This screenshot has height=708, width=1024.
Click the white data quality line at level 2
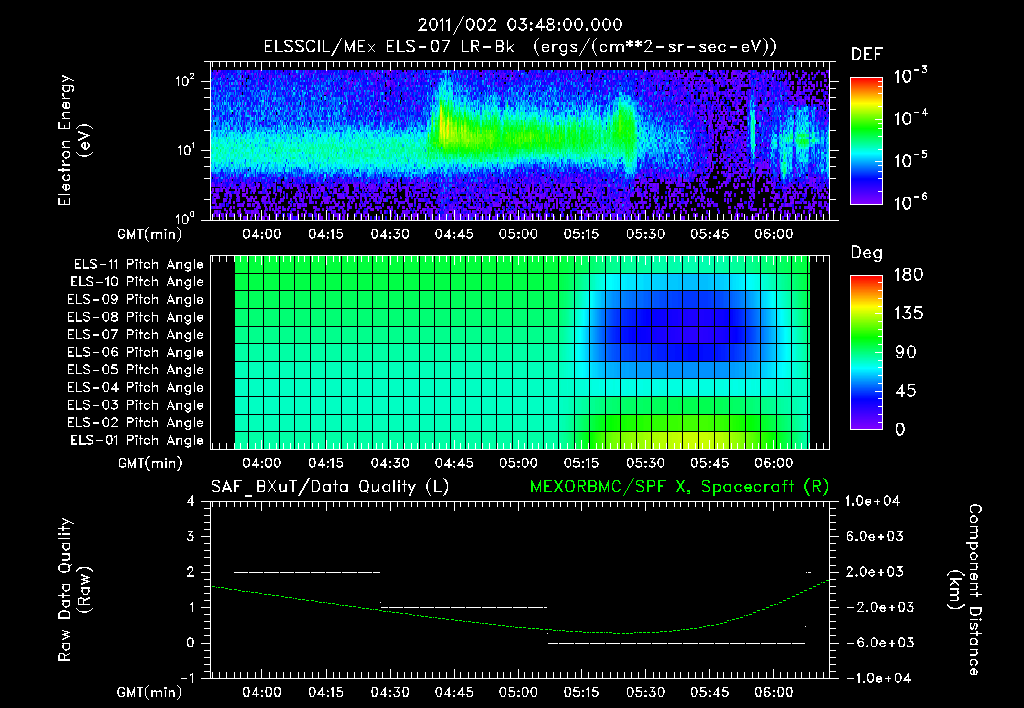pyautogui.click(x=307, y=572)
